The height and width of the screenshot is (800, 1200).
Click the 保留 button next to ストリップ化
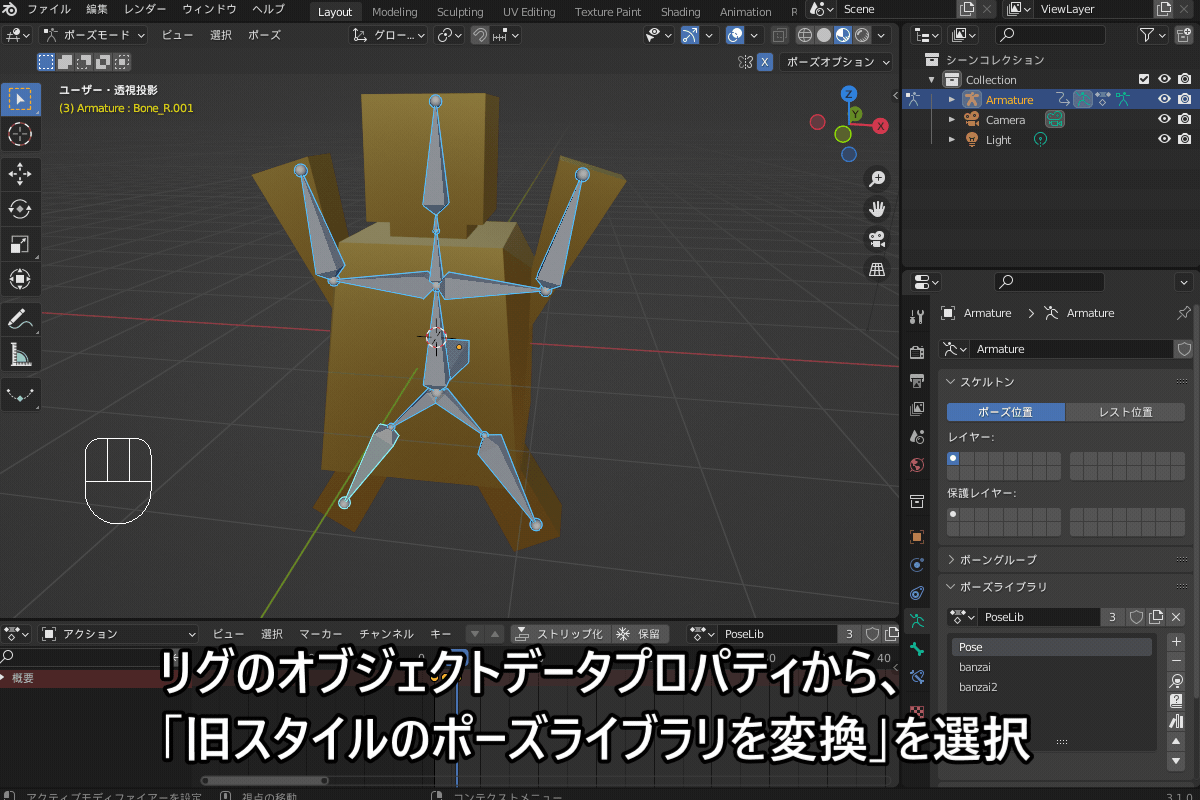[x=640, y=633]
